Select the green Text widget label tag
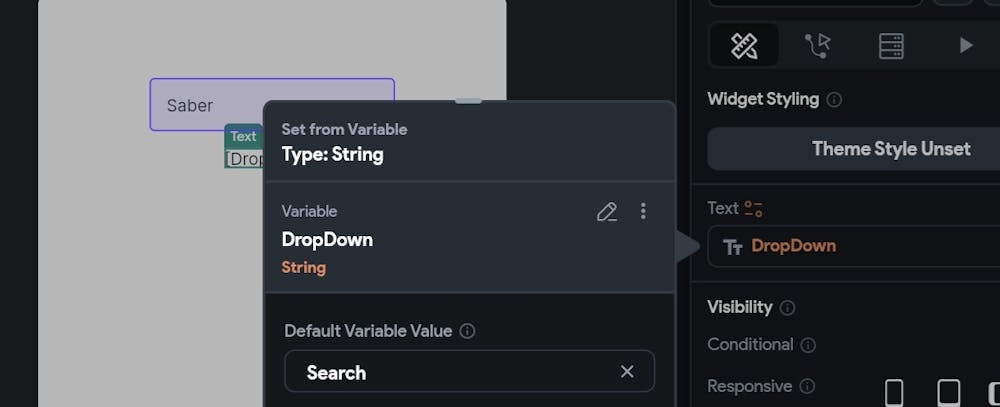The image size is (1000, 407). (x=243, y=136)
